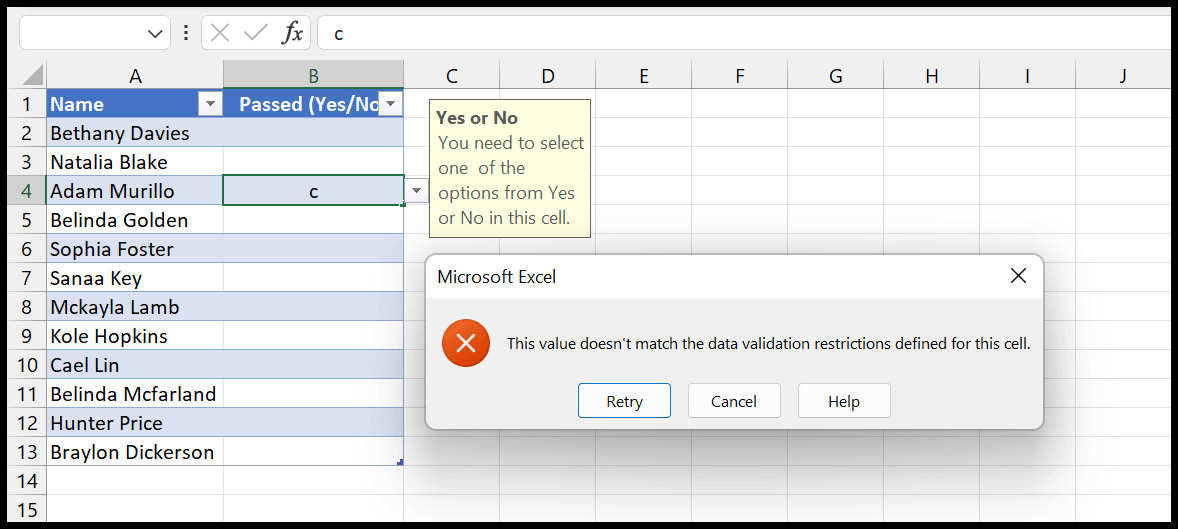Select column G header
Image resolution: width=1178 pixels, height=529 pixels.
[x=835, y=76]
